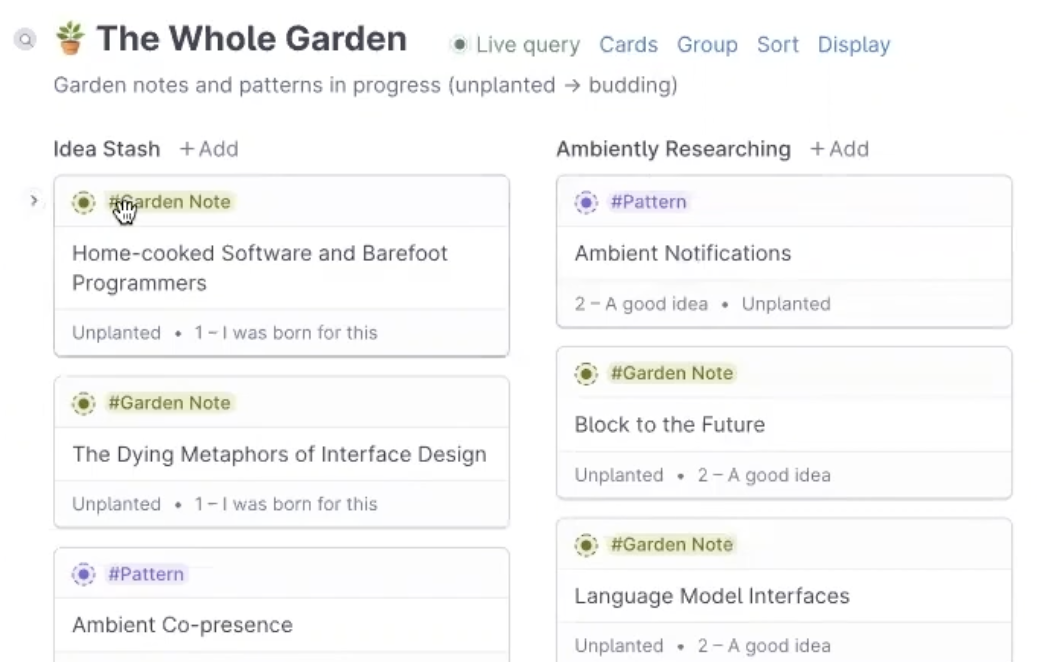Click the #Garden Note tag on Language Model Interfaces
This screenshot has height=662, width=1050.
(x=672, y=545)
